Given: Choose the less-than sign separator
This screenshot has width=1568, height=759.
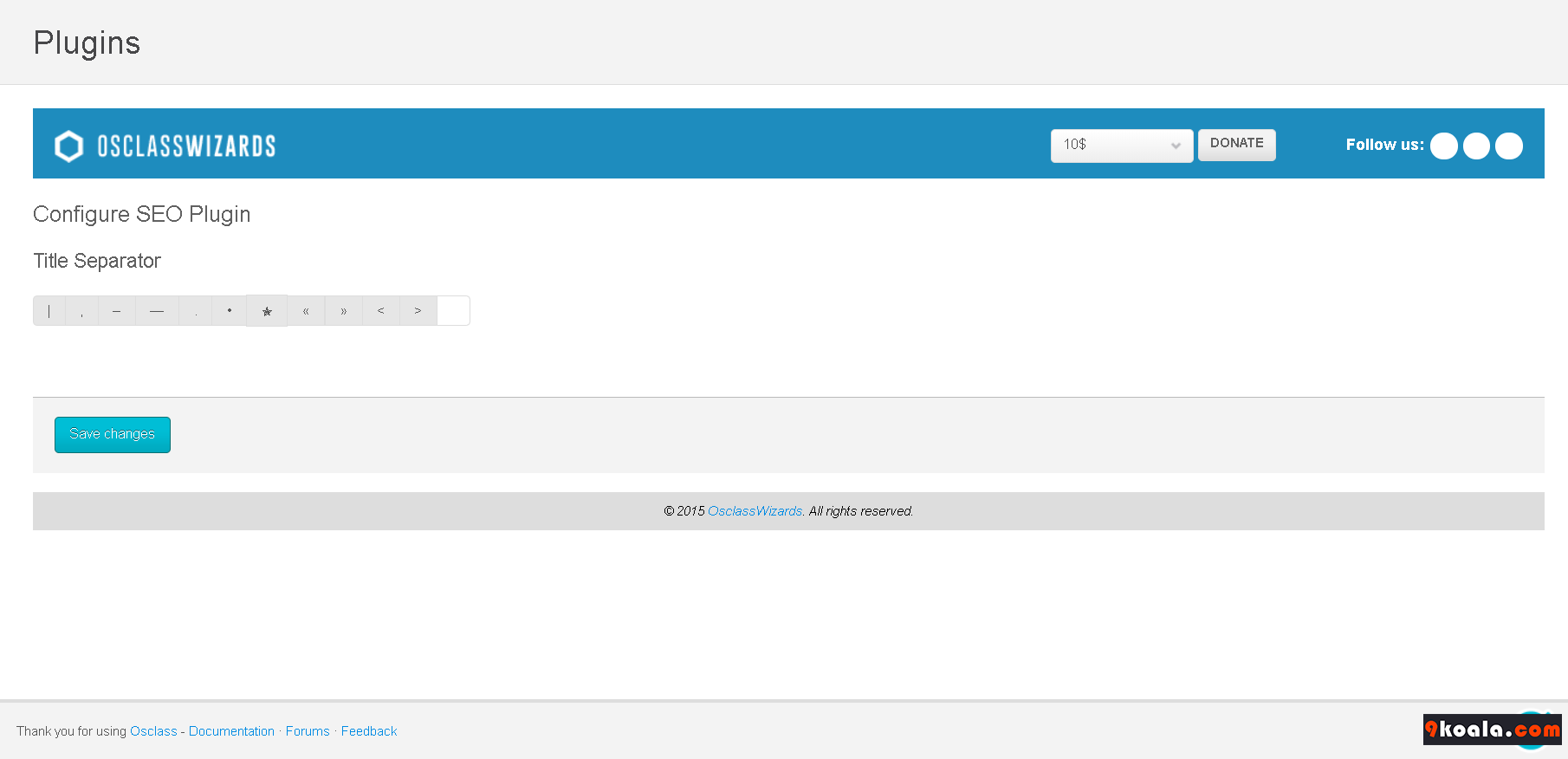Looking at the screenshot, I should pyautogui.click(x=381, y=311).
